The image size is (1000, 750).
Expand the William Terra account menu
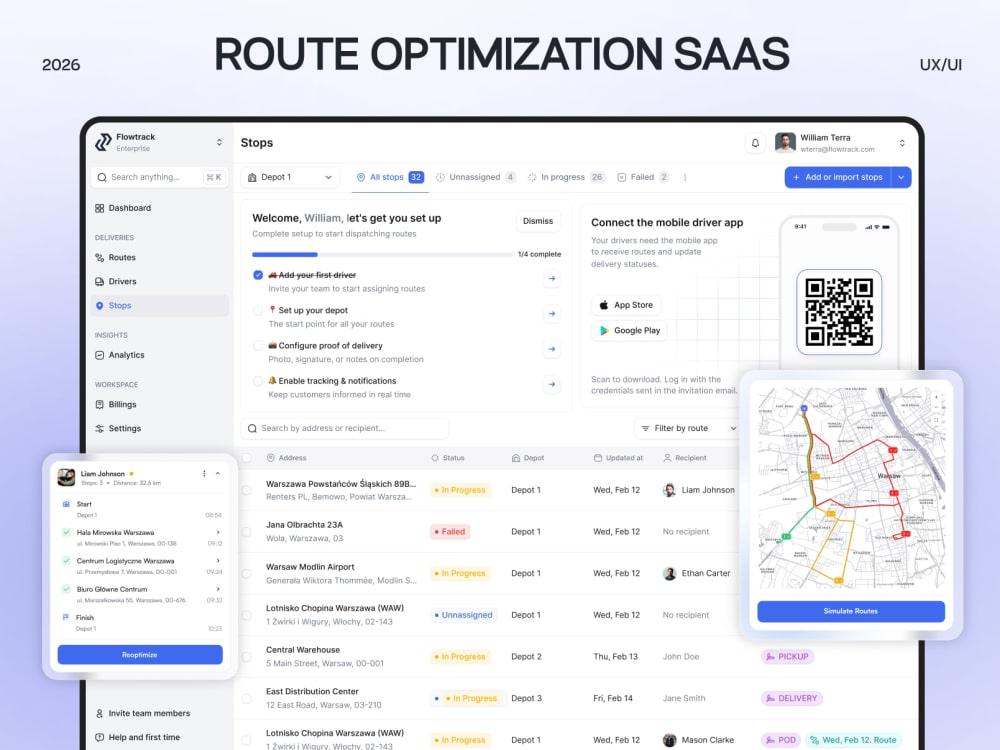click(902, 143)
